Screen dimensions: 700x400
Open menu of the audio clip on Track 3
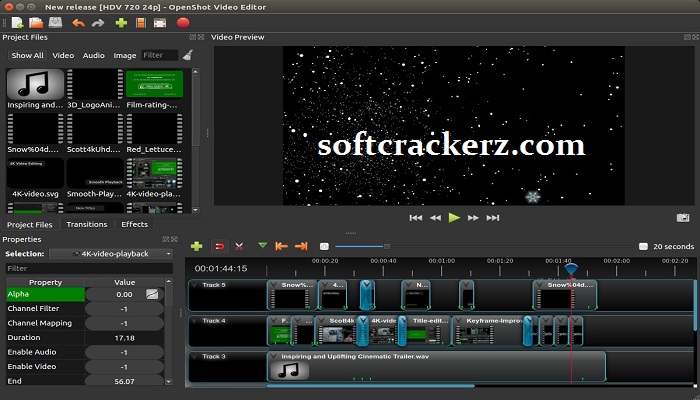tap(273, 356)
